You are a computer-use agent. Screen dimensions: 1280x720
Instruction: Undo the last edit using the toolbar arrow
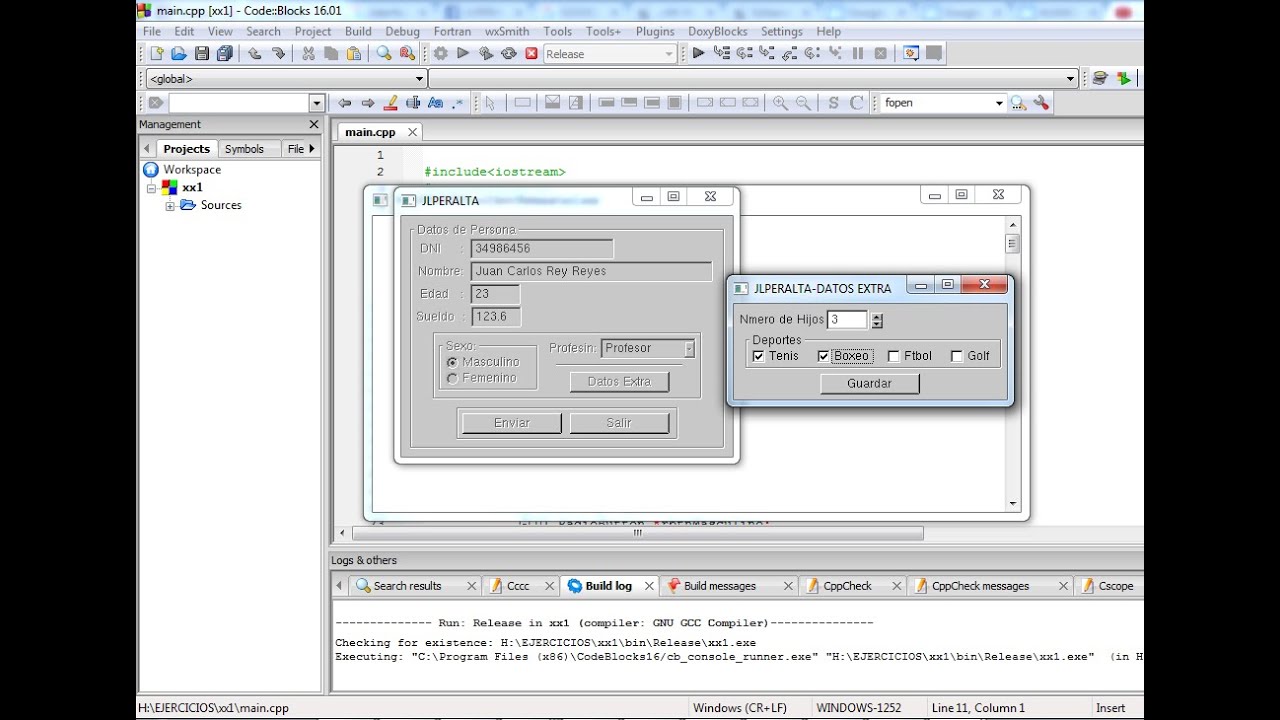click(x=254, y=54)
